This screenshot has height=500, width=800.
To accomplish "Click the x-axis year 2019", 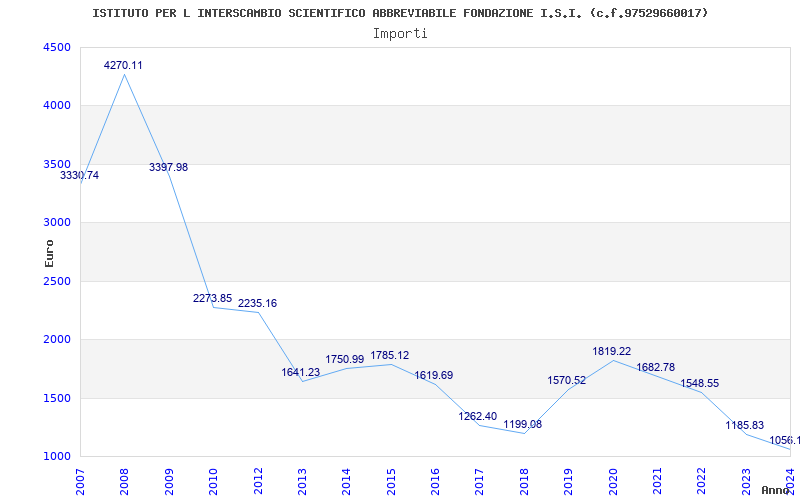I will [568, 482].
